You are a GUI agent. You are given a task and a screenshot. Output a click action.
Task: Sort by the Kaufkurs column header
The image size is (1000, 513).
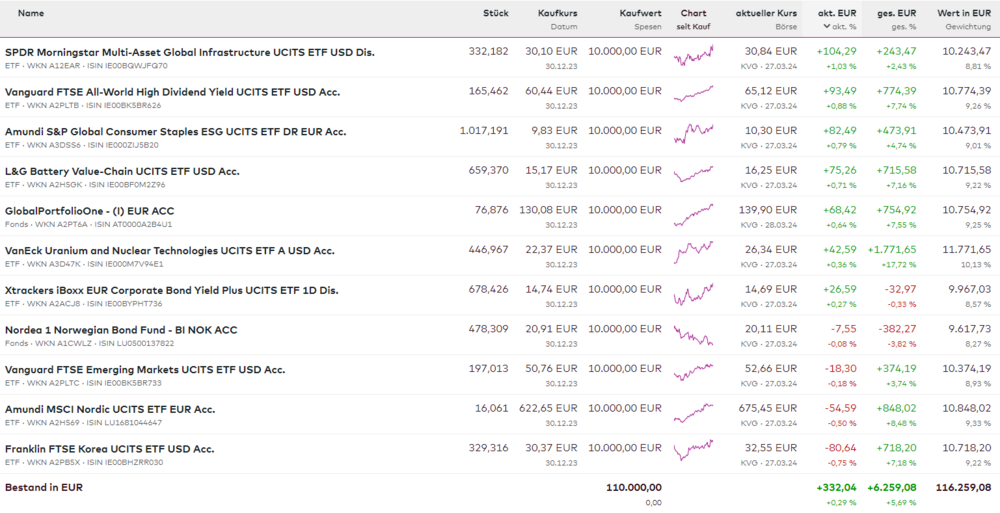tap(557, 13)
